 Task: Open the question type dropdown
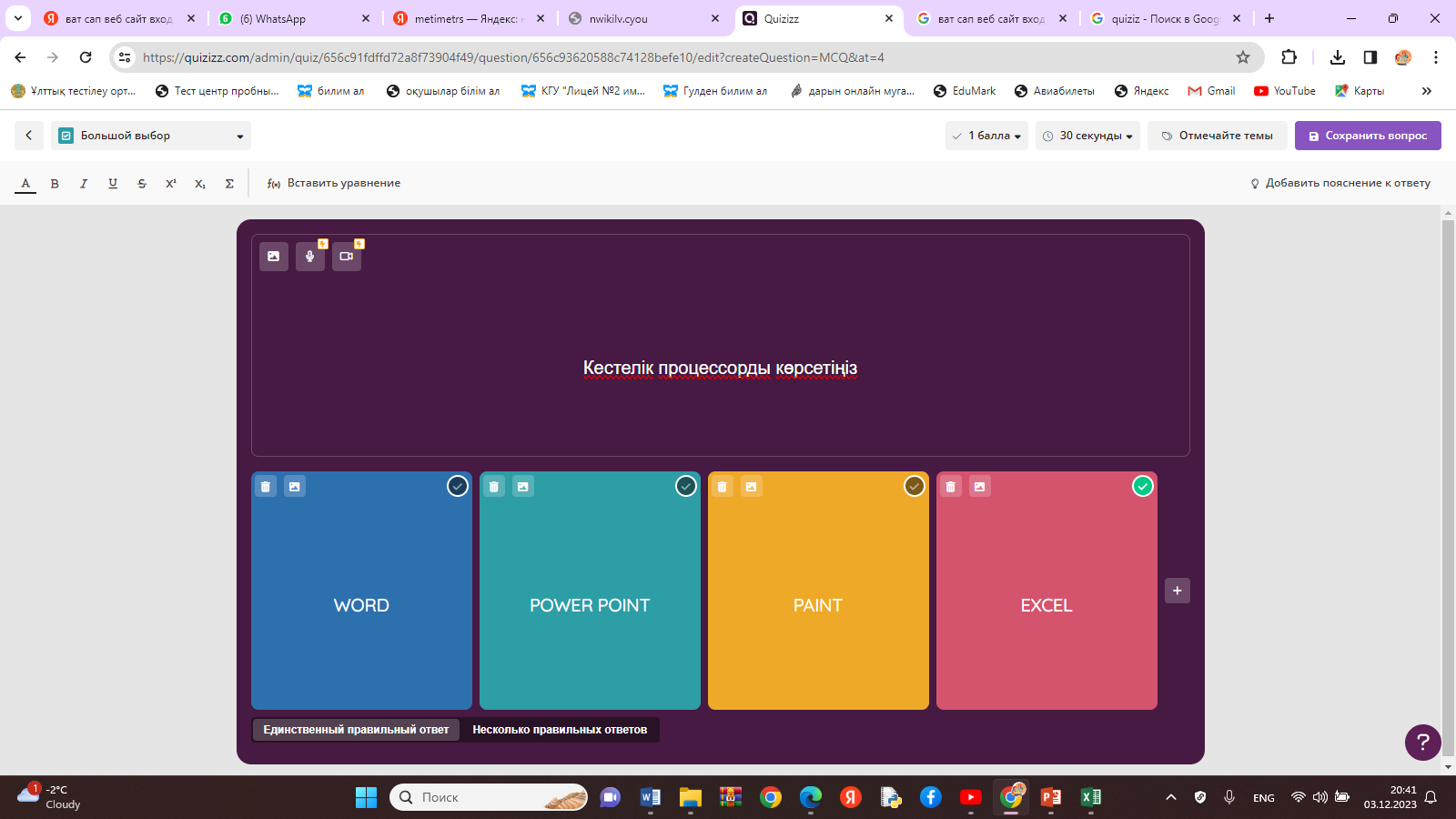point(151,136)
